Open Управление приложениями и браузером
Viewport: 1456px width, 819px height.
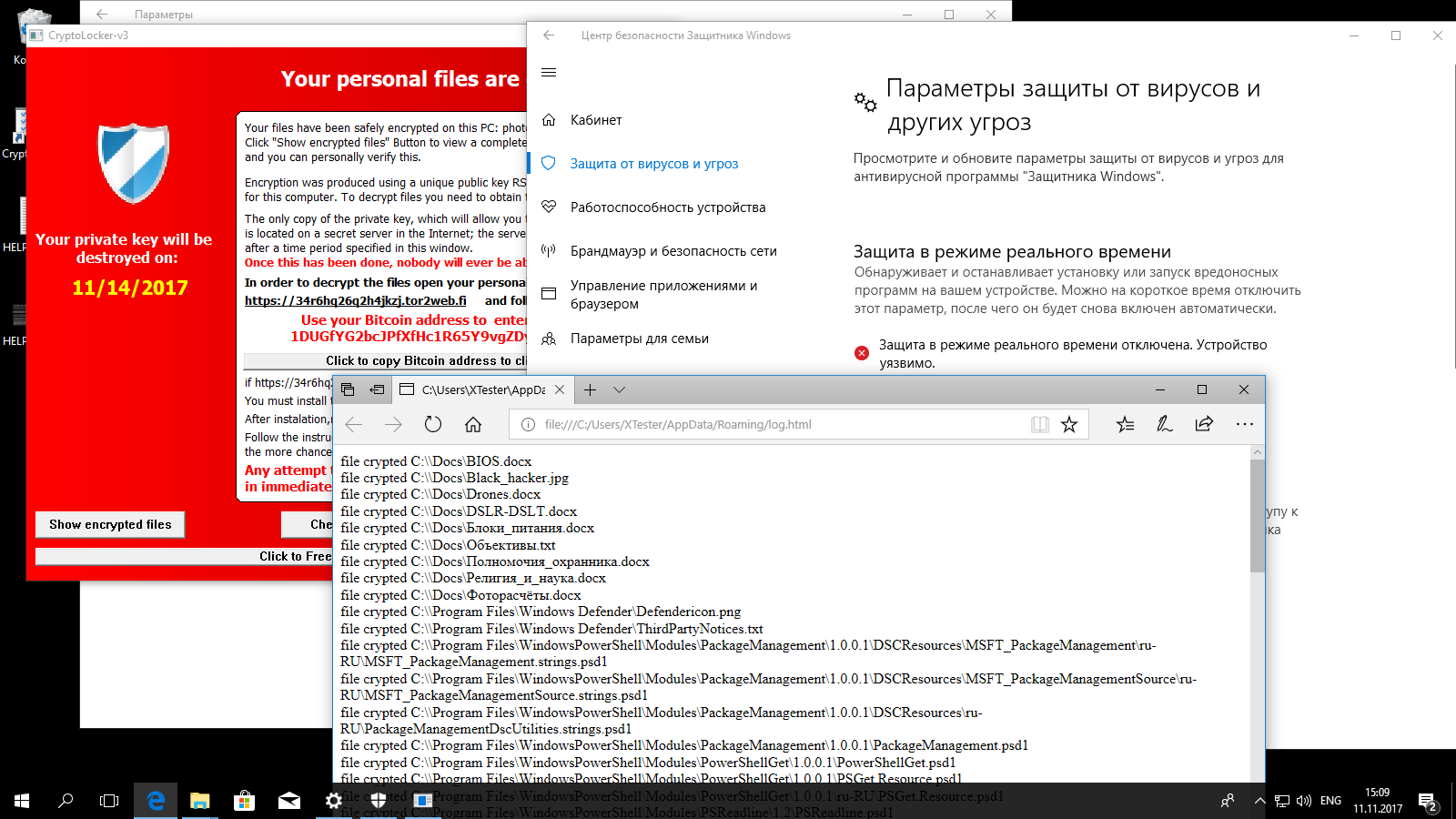pos(664,295)
